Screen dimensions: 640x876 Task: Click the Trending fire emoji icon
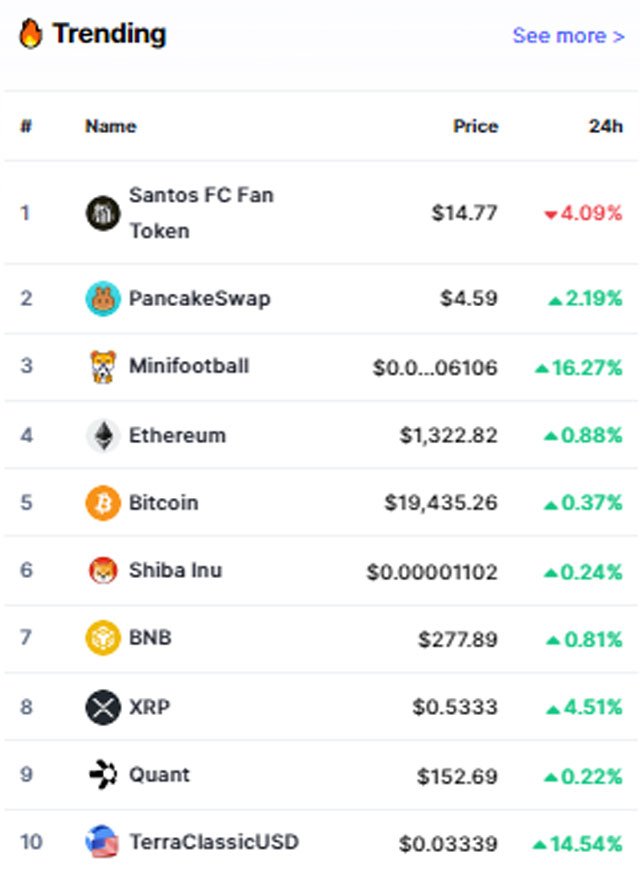(x=30, y=34)
